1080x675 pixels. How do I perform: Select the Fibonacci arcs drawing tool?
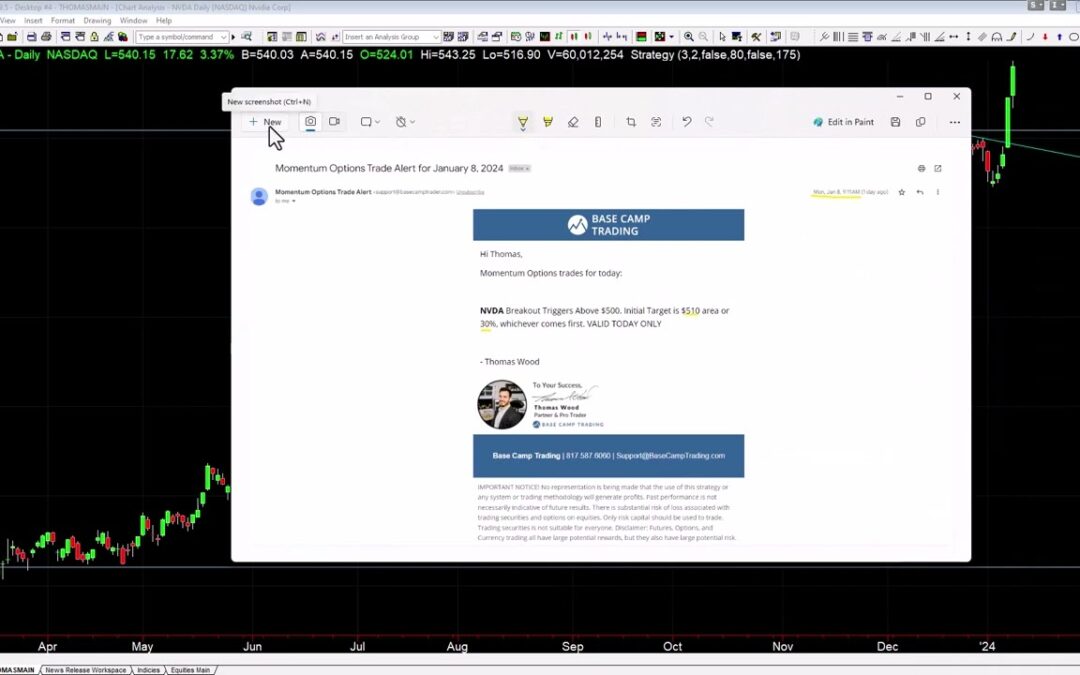(997, 37)
